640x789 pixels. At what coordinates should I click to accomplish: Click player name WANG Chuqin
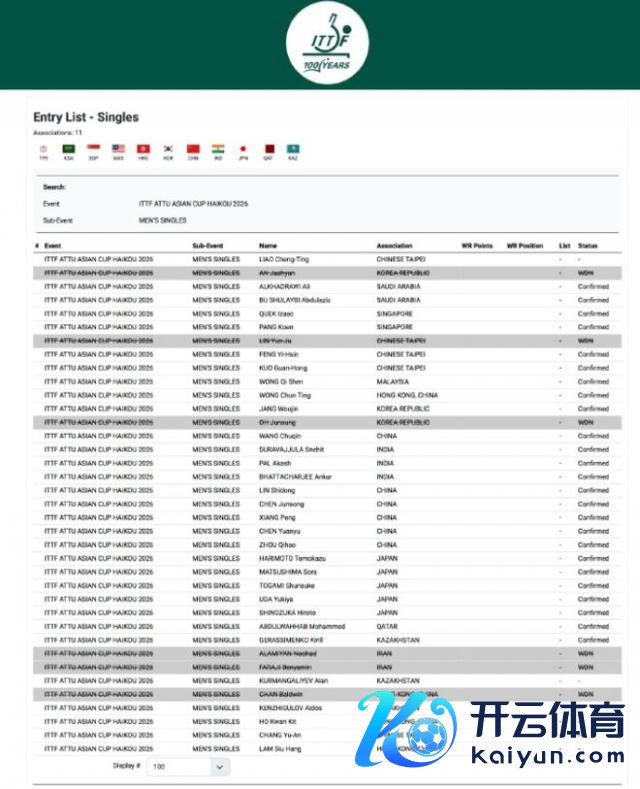click(280, 436)
